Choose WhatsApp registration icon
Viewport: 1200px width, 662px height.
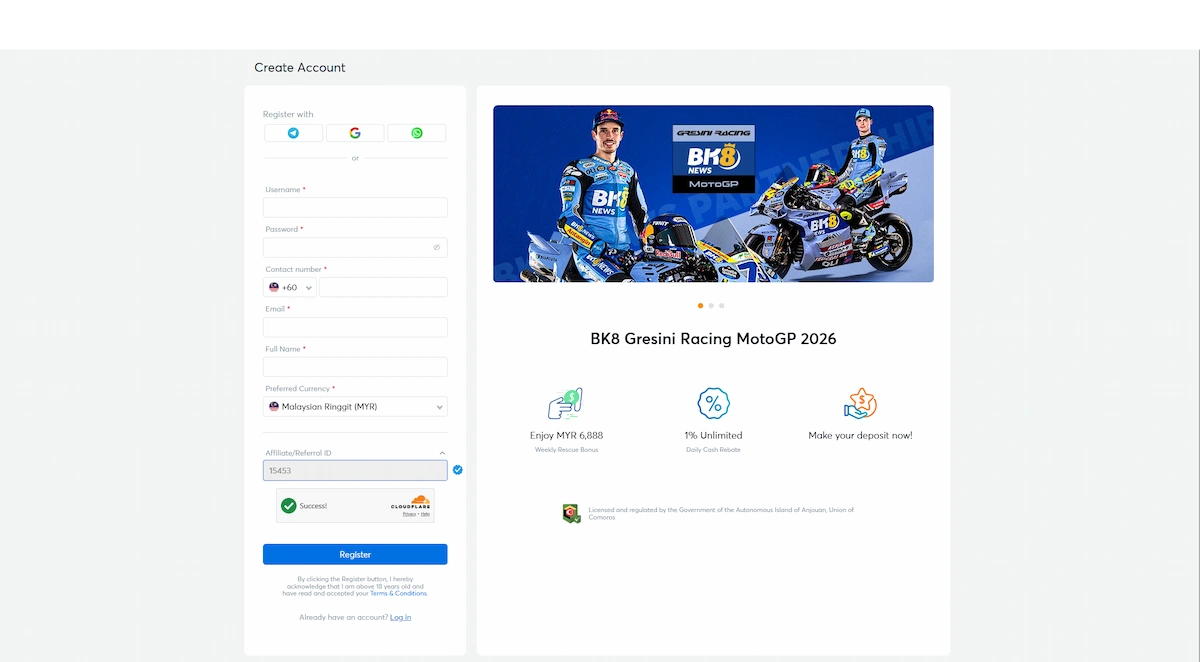[417, 133]
